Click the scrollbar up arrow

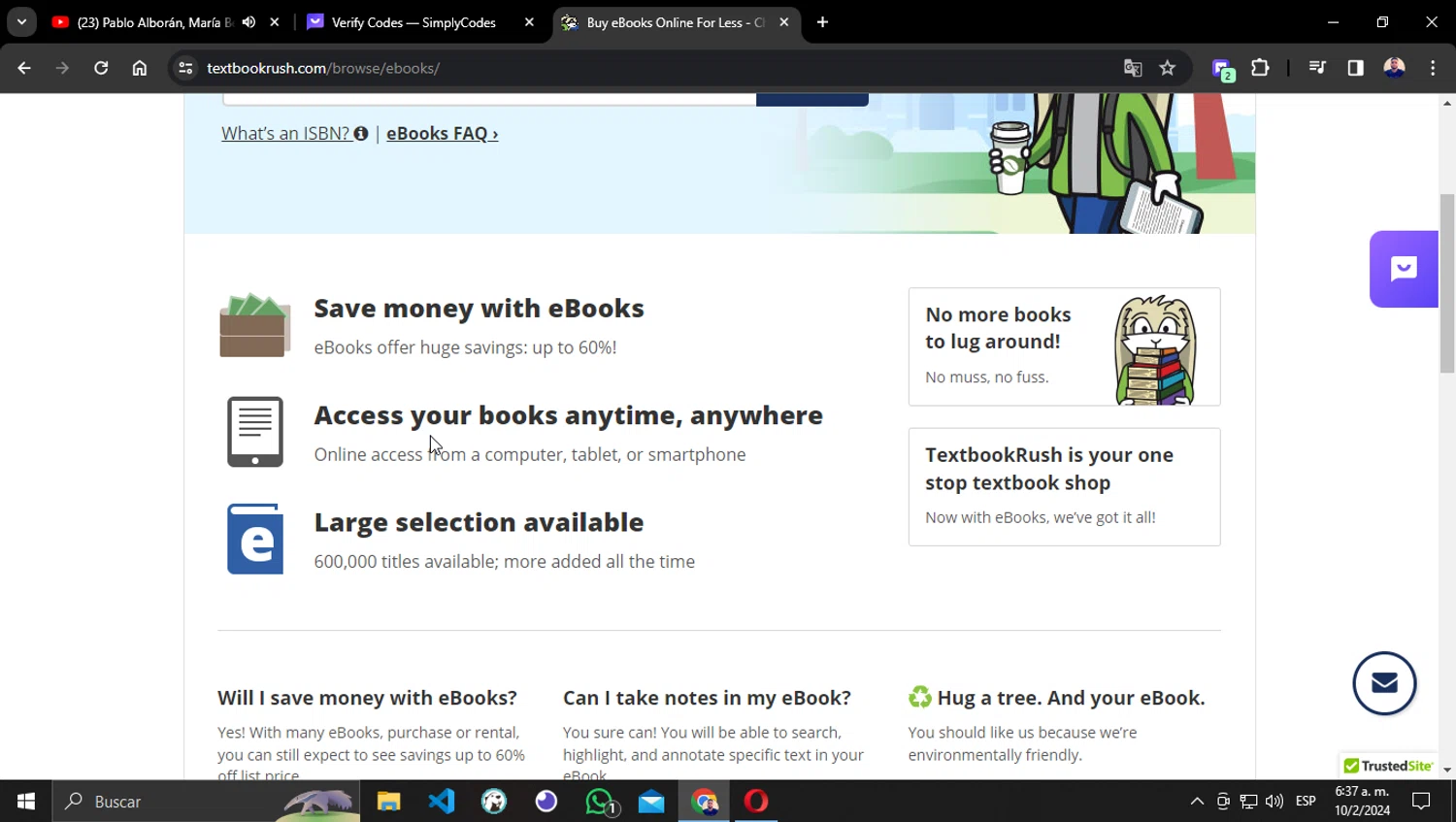tap(1447, 103)
